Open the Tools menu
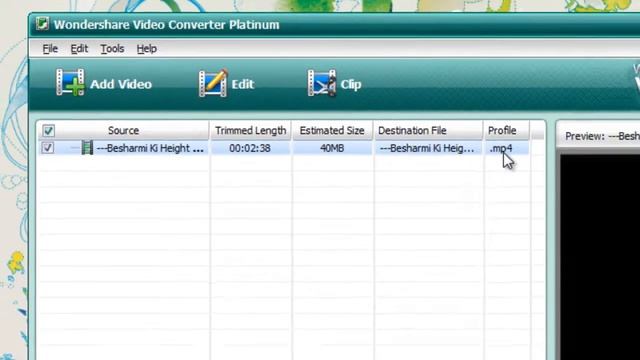 112,49
